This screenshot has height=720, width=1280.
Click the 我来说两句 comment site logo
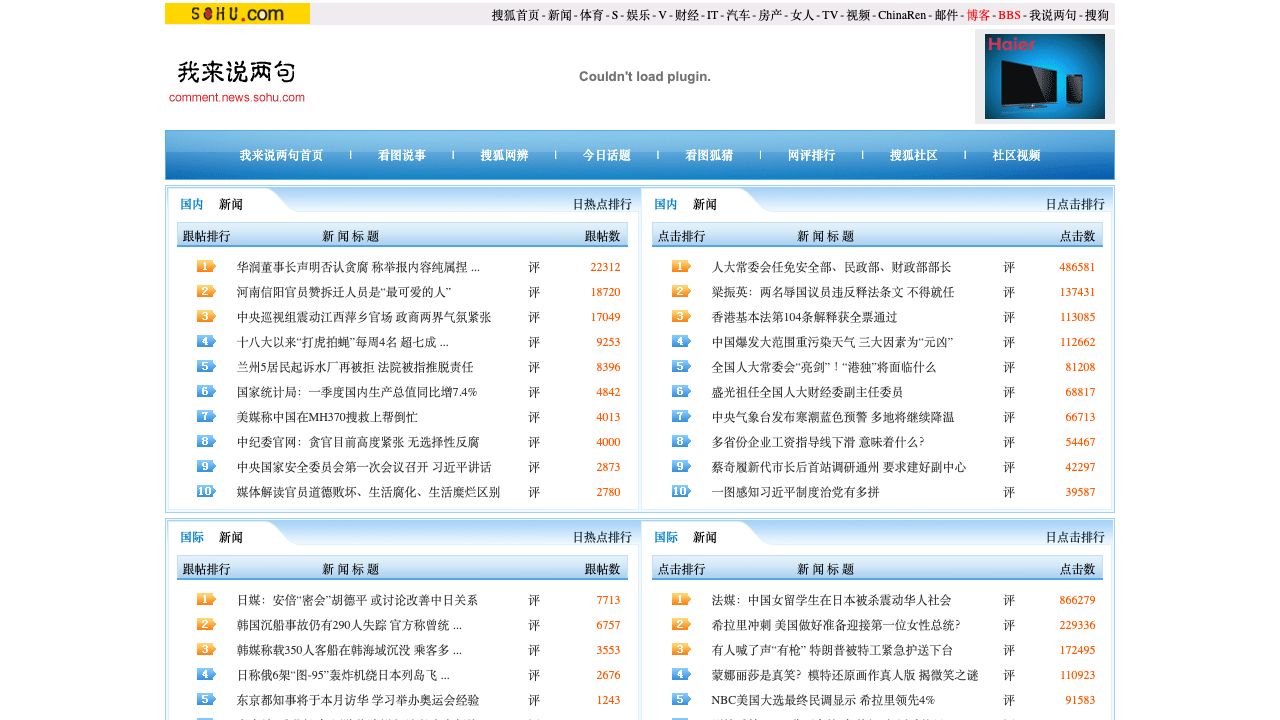pyautogui.click(x=237, y=80)
